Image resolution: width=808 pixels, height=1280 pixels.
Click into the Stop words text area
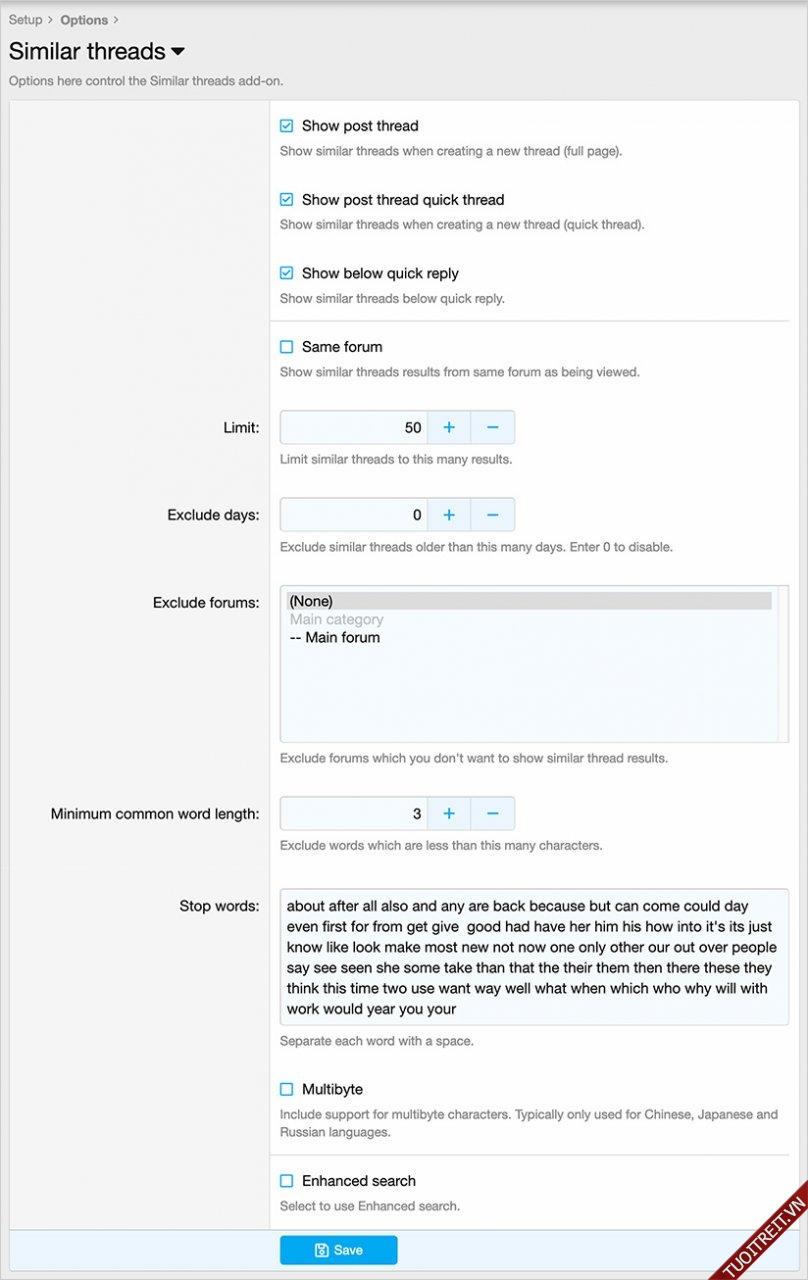point(534,956)
